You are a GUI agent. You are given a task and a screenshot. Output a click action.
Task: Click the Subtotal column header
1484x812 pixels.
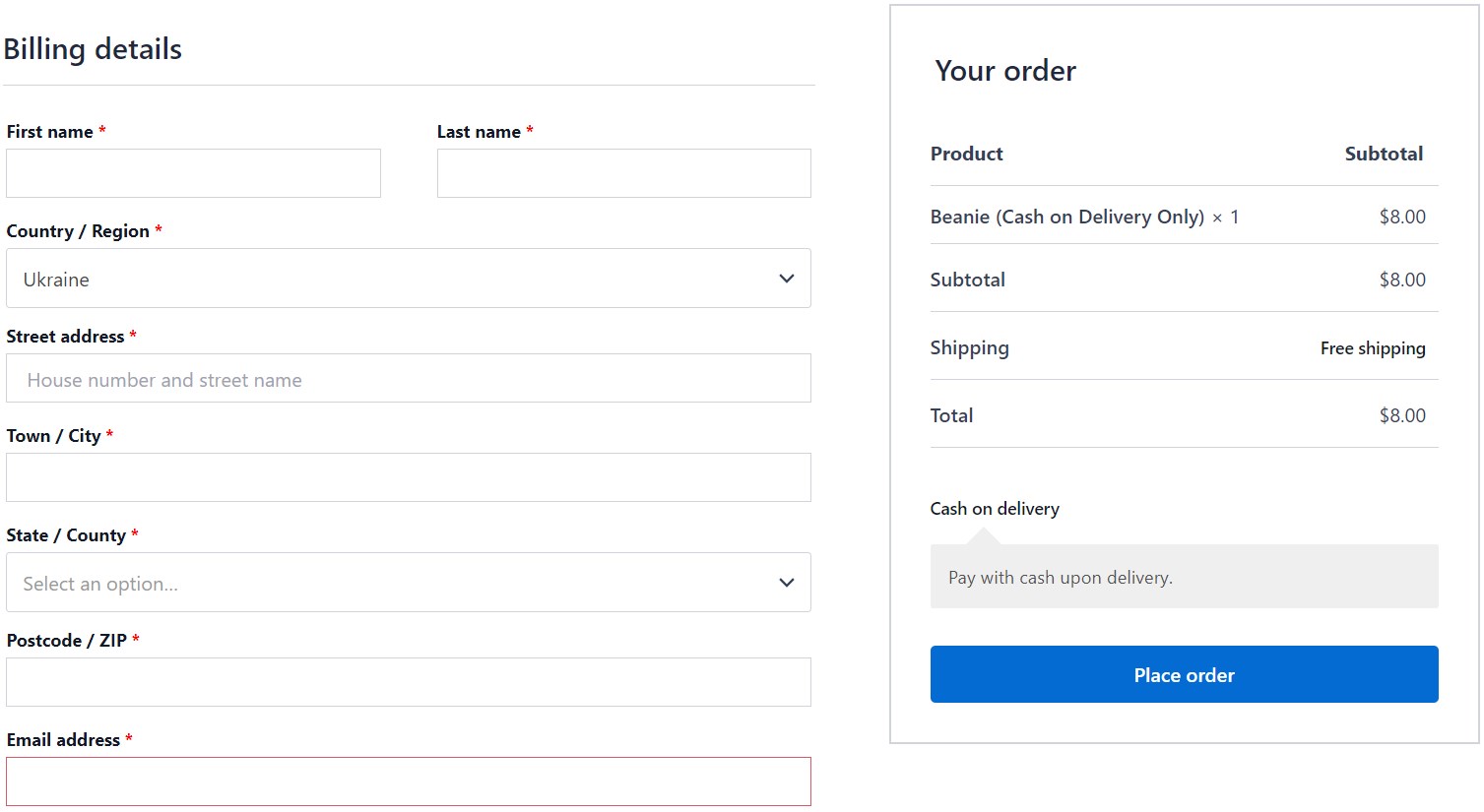coord(1383,154)
